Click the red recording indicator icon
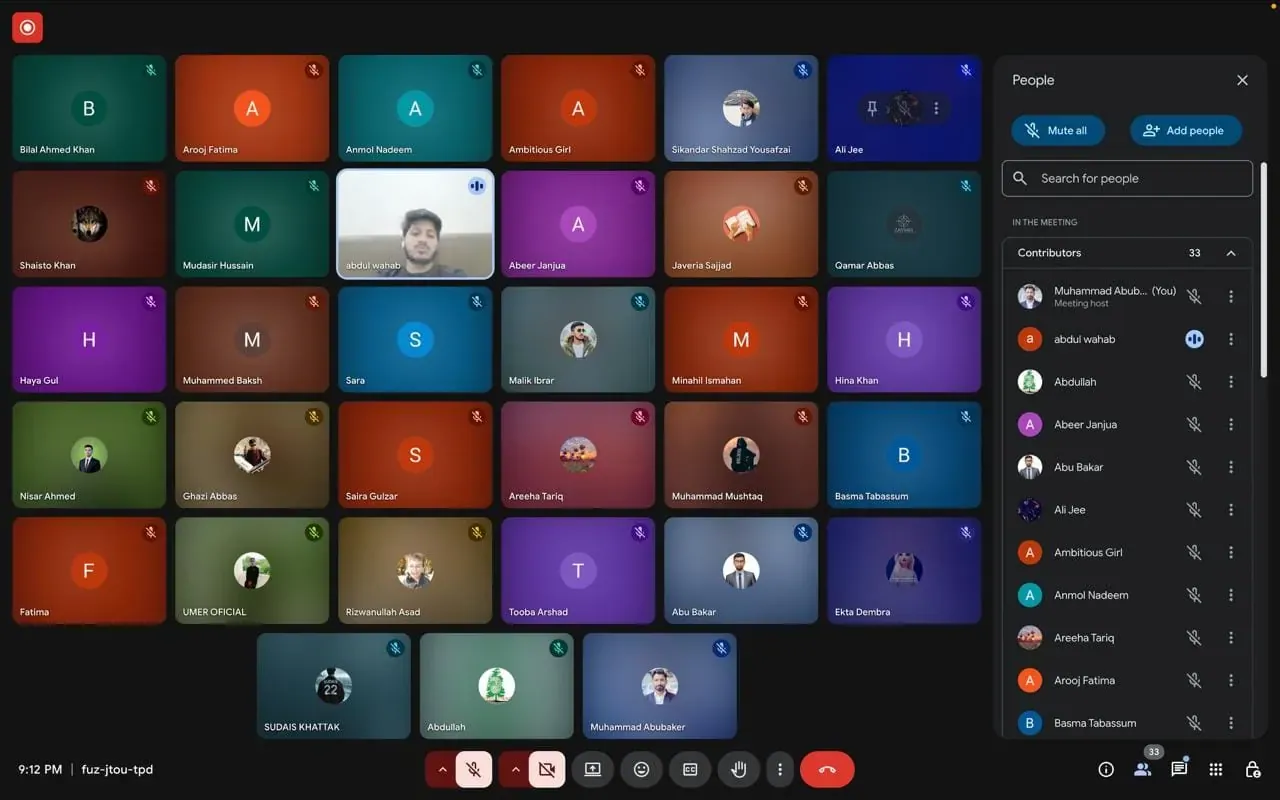This screenshot has height=800, width=1280. (27, 28)
